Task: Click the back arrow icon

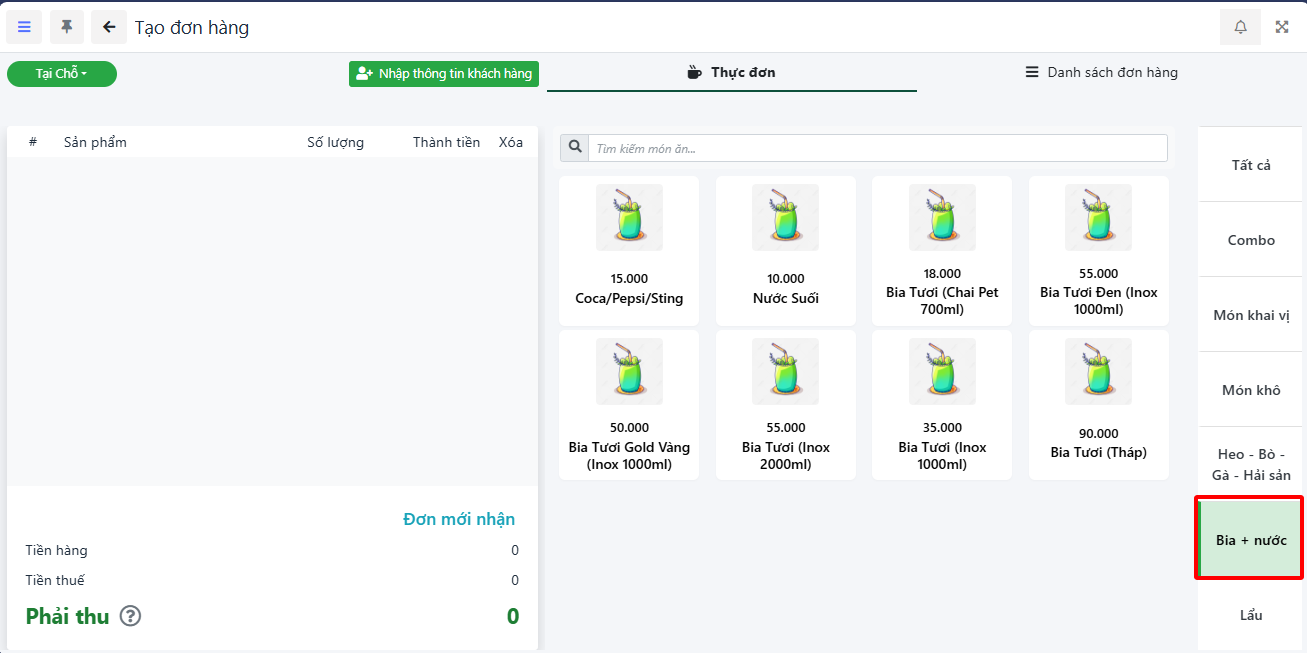Action: (x=109, y=27)
